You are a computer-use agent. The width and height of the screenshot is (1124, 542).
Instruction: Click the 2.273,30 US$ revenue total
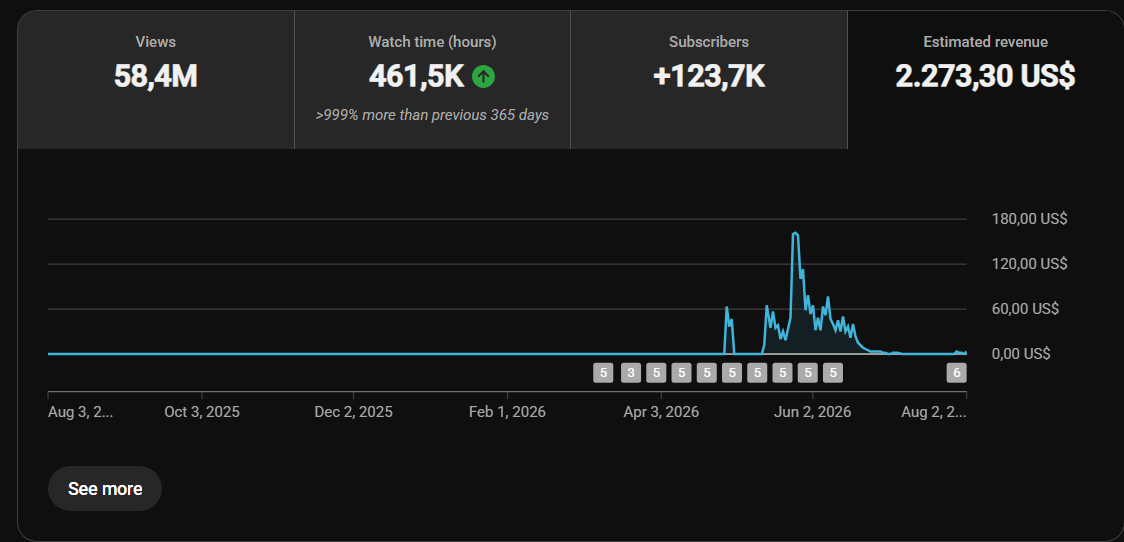(985, 76)
